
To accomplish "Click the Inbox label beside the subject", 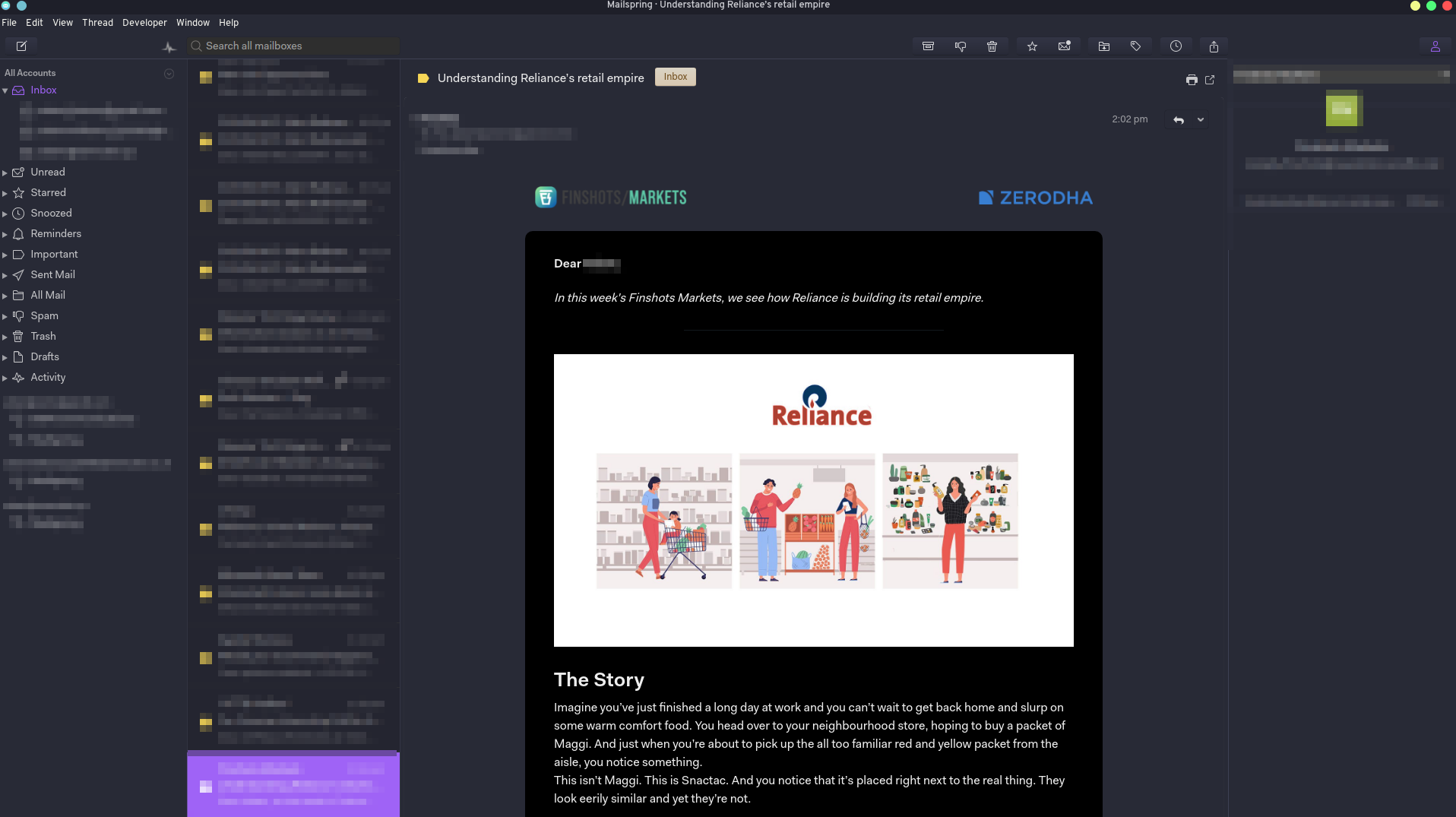I will point(675,77).
